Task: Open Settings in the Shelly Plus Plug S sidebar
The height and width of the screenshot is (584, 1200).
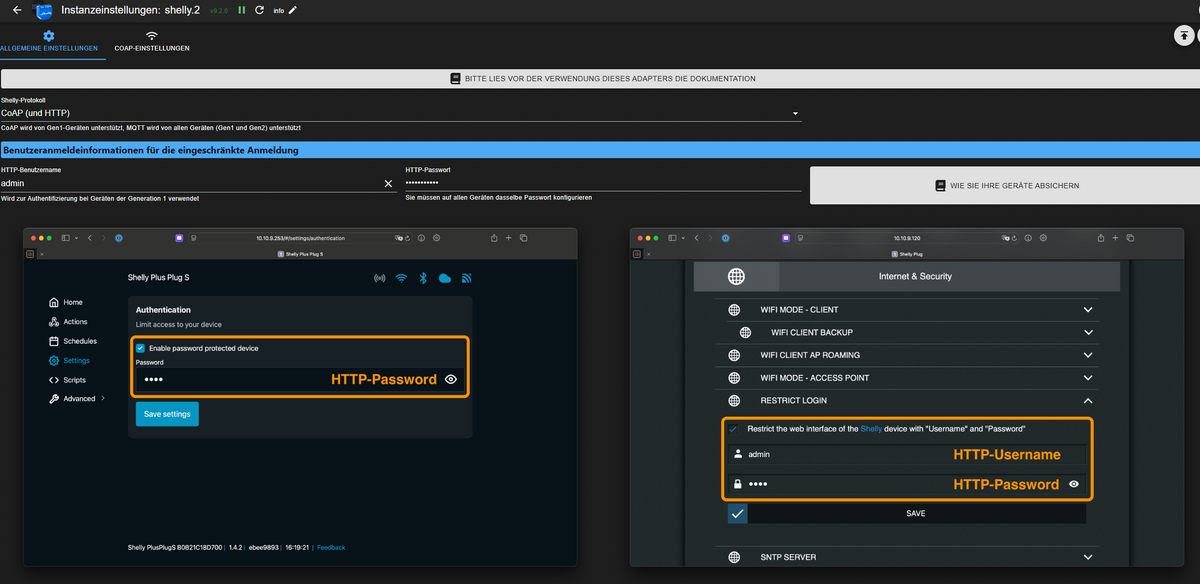Action: point(69,361)
